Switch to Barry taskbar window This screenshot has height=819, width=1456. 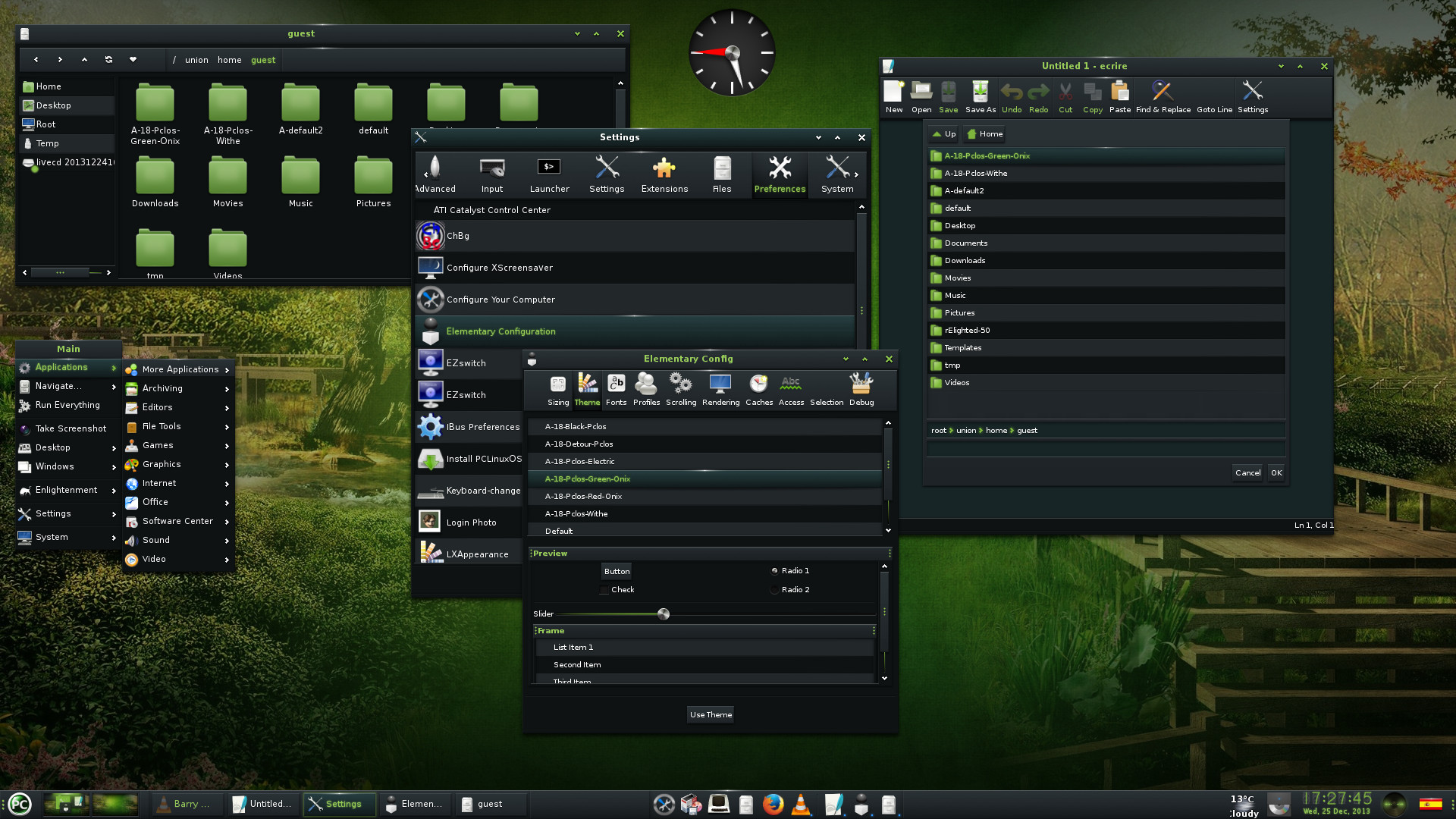187,804
